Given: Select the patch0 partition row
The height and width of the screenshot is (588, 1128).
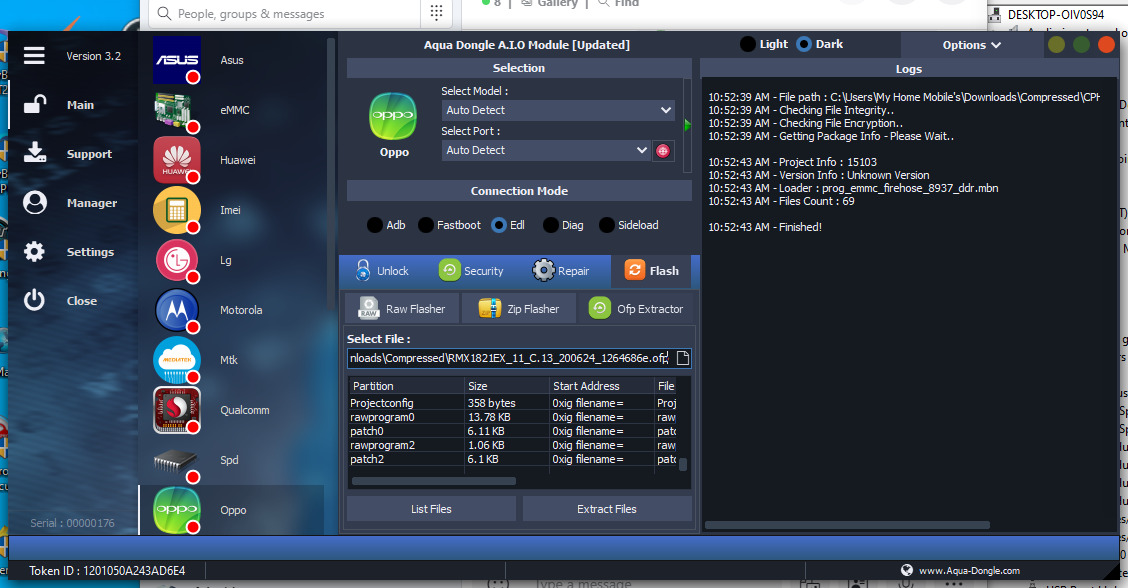Looking at the screenshot, I should click(513, 431).
